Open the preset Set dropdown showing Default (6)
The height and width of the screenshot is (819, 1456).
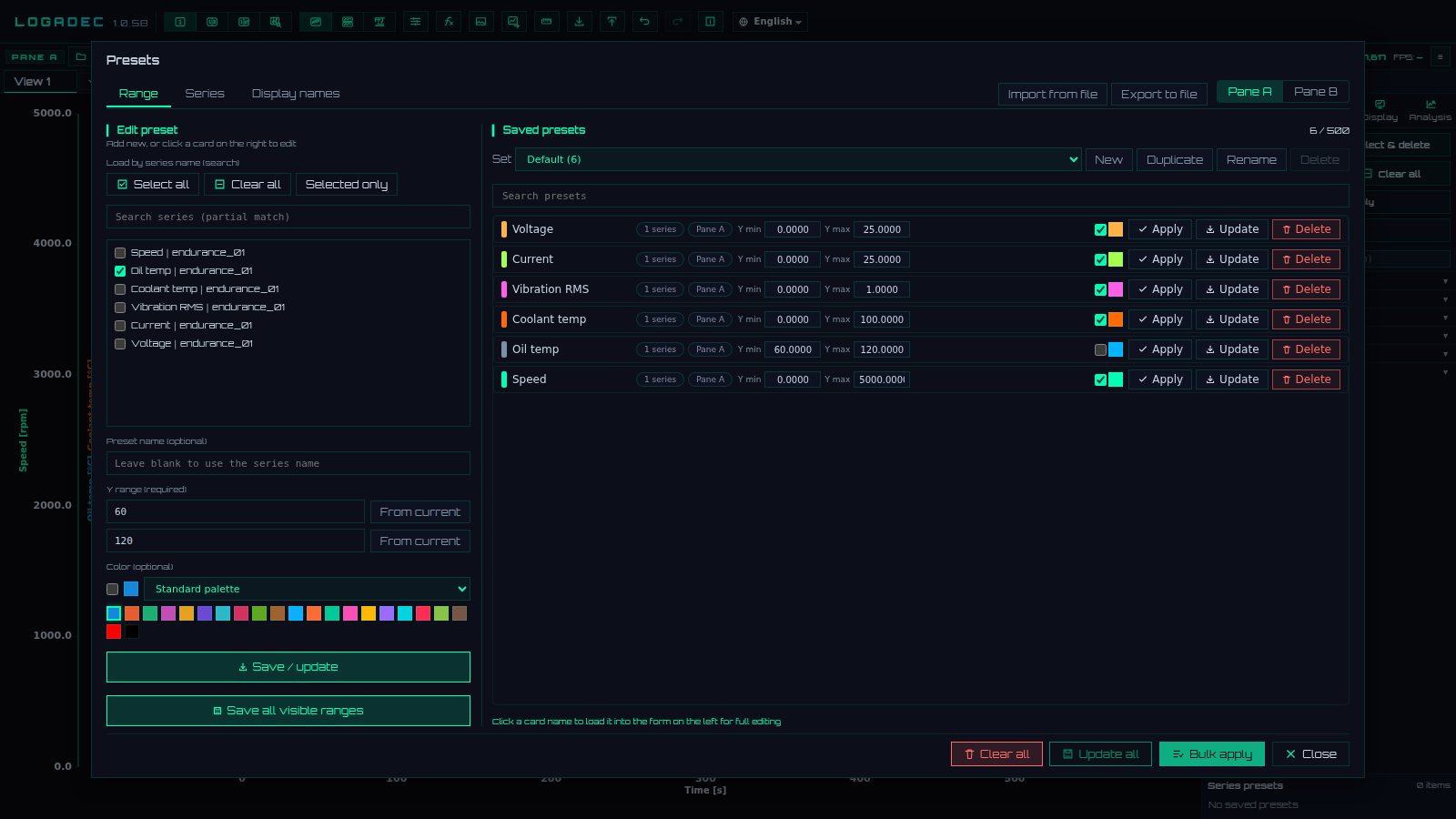click(798, 159)
